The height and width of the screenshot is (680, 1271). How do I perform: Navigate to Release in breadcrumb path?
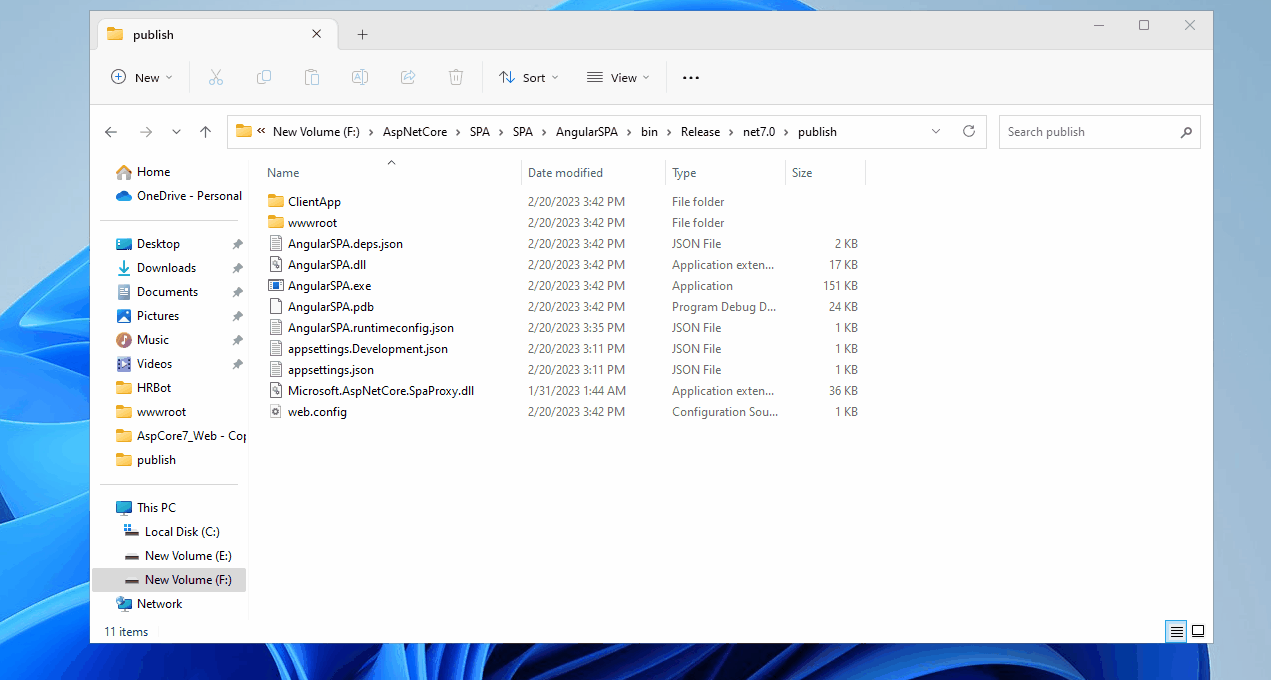(700, 131)
